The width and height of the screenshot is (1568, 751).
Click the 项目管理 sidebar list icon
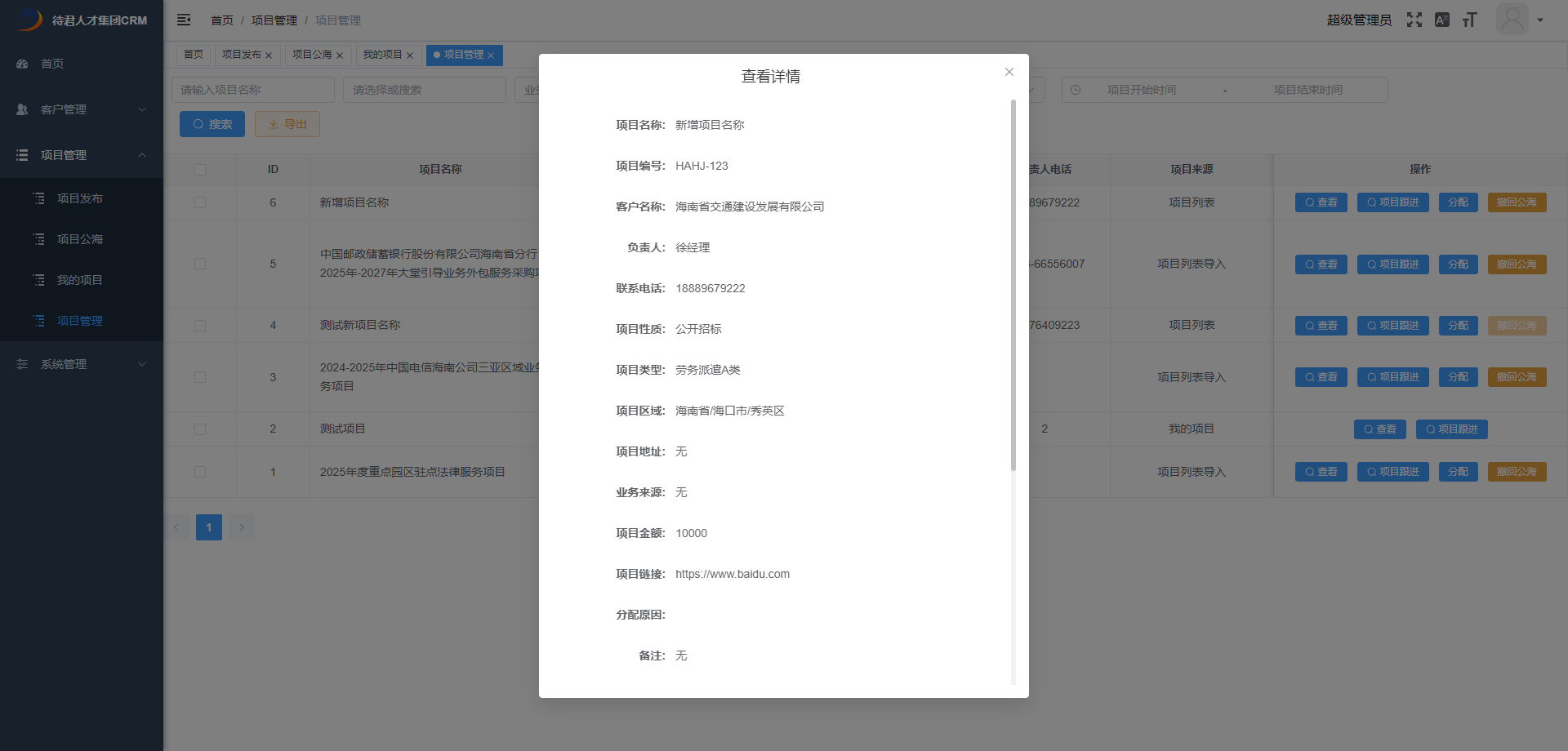click(x=22, y=155)
